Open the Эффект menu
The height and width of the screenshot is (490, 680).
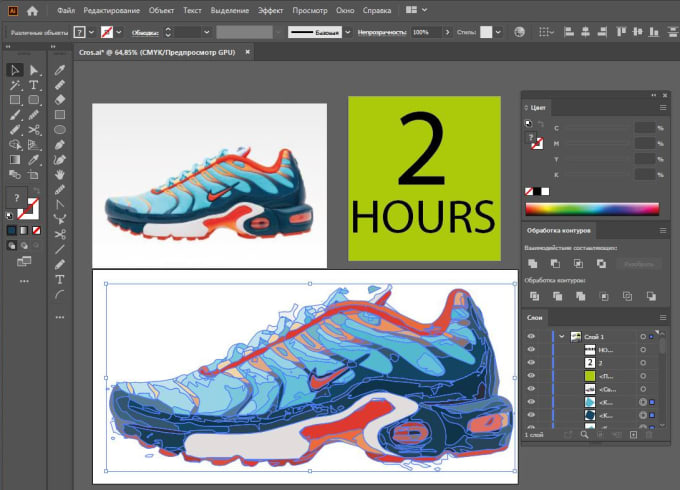[270, 10]
